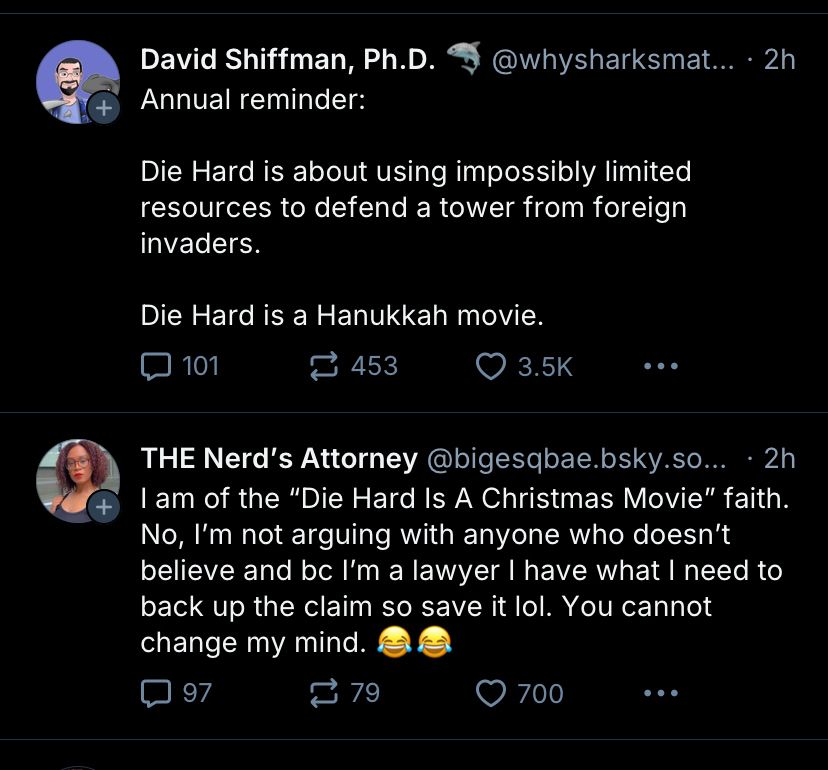The width and height of the screenshot is (828, 770).
Task: Open more options on David Shiffman's post
Action: [x=661, y=366]
